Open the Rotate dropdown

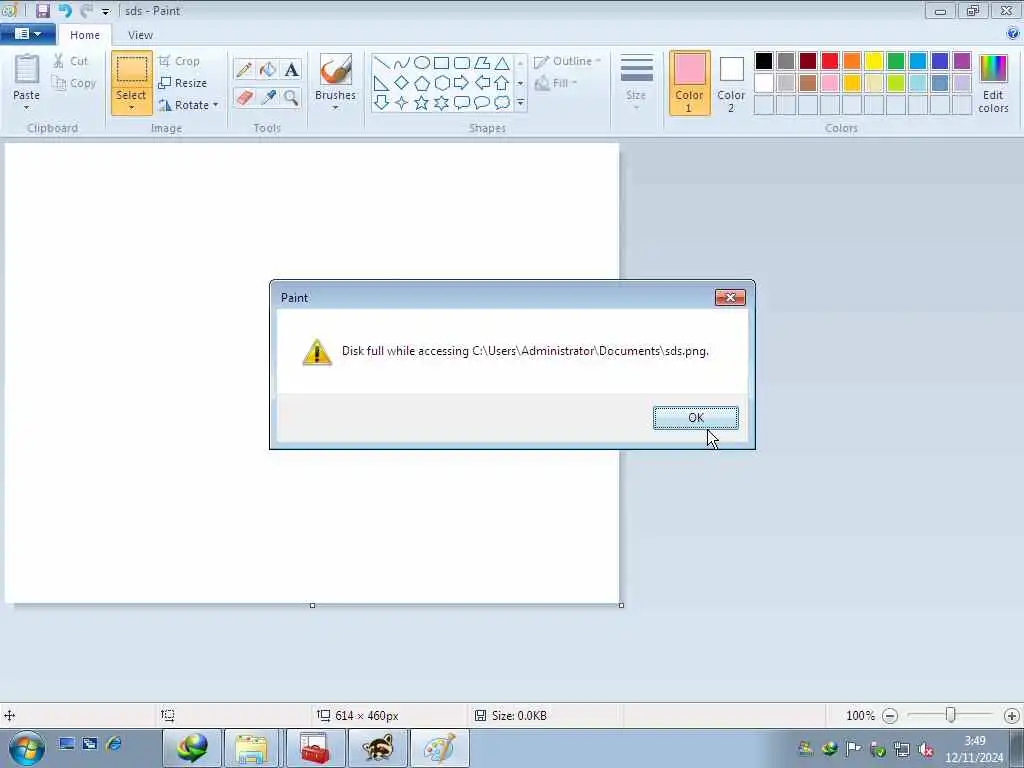click(x=188, y=104)
